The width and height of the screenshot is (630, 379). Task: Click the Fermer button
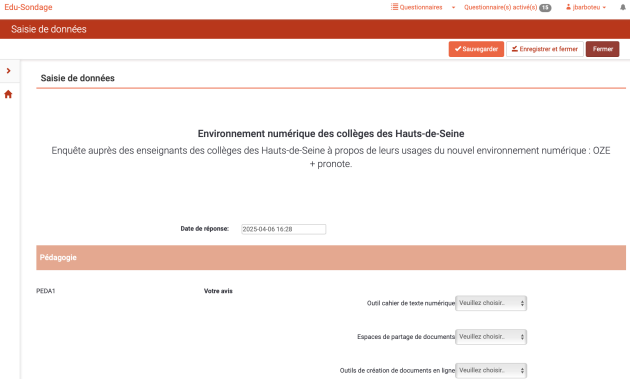[x=602, y=49]
